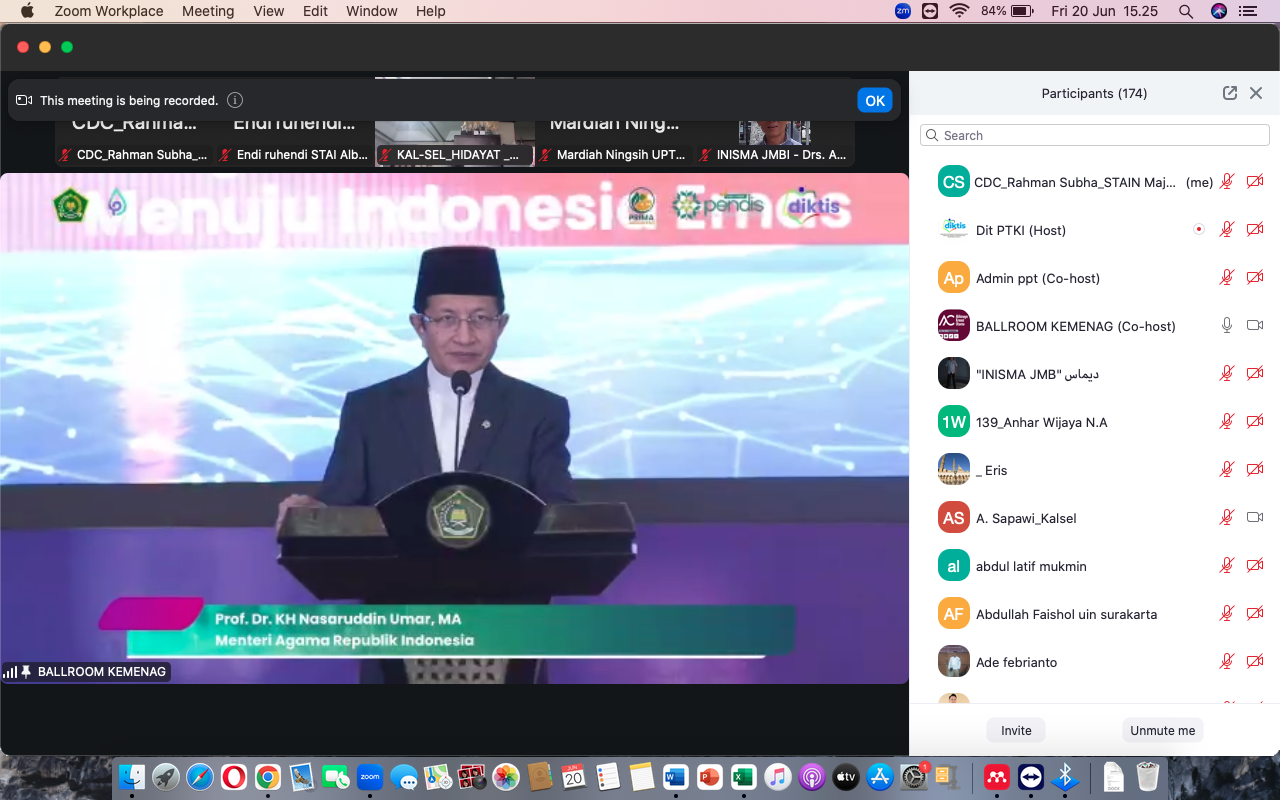
Task: Click camera-off icon of Admin ppt
Action: click(x=1255, y=278)
